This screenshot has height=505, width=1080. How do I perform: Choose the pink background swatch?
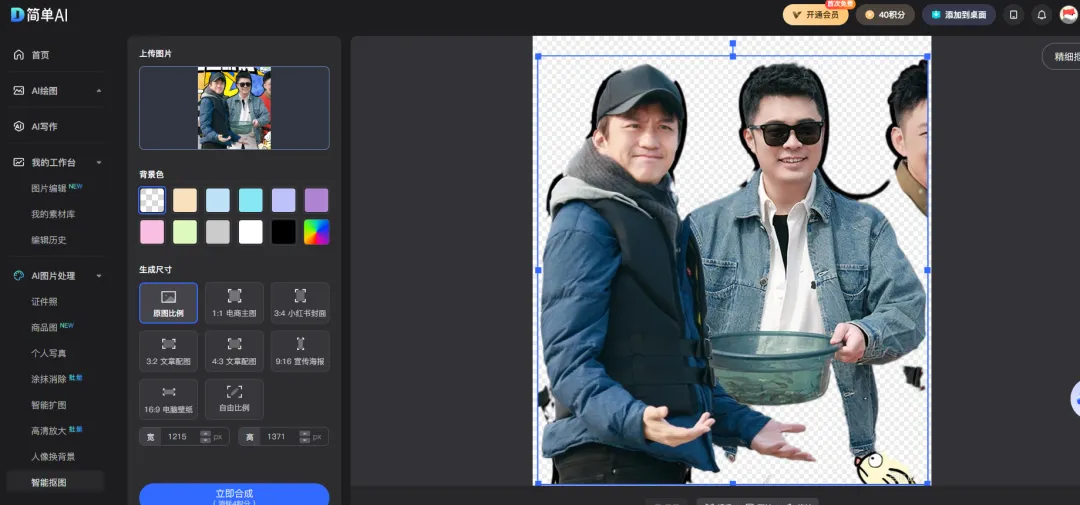point(152,232)
